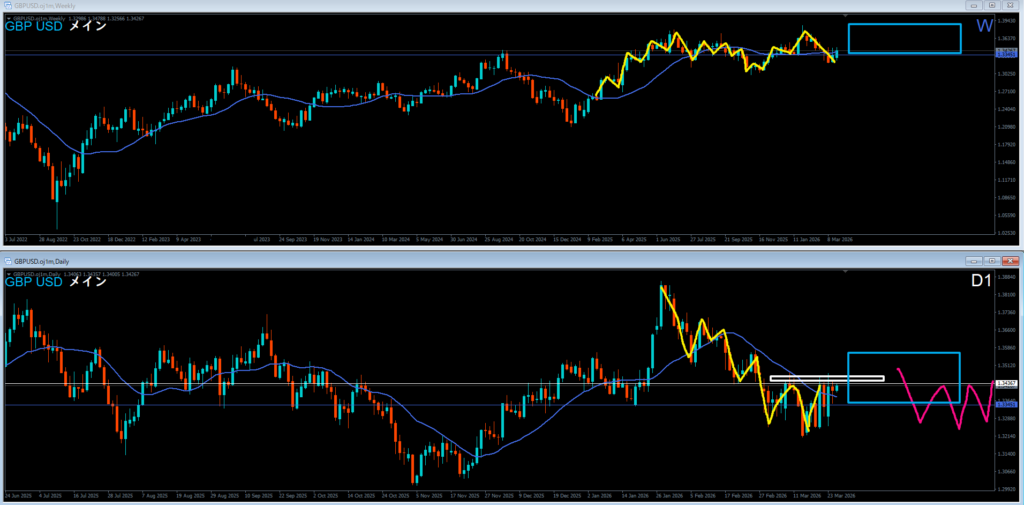Click the 1.38840 price scale label on Daily chart

1006,277
